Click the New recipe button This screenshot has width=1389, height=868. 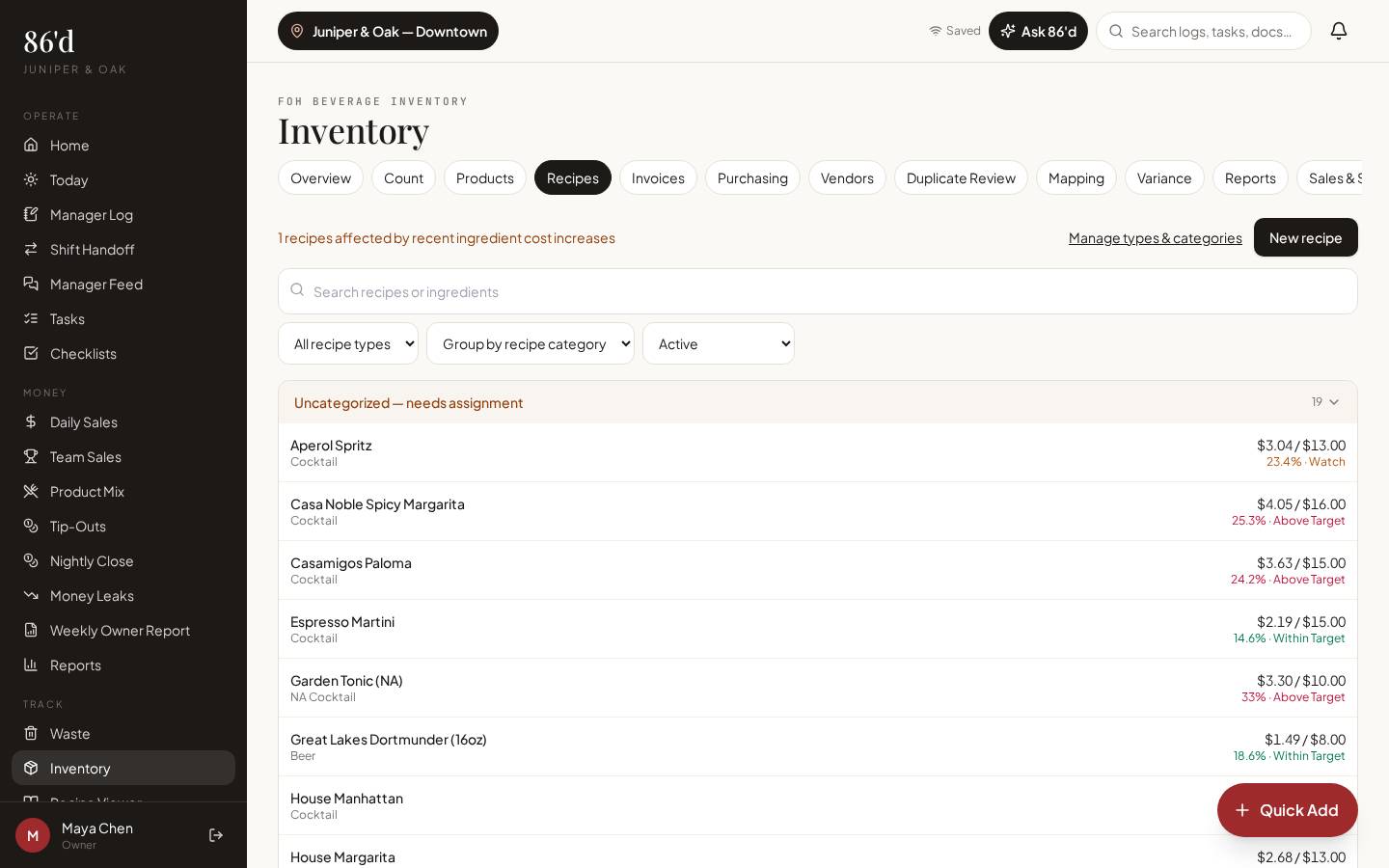[x=1306, y=237]
